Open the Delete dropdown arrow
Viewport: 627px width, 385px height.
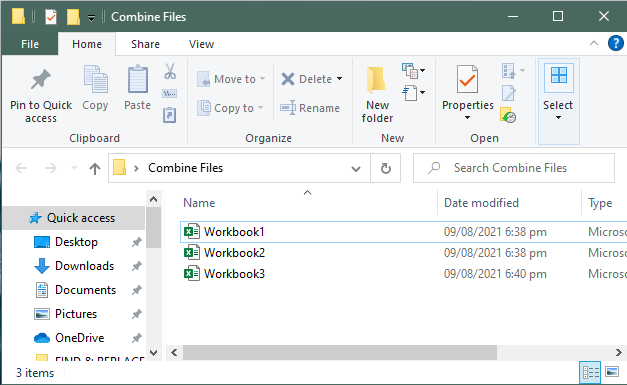tap(339, 79)
